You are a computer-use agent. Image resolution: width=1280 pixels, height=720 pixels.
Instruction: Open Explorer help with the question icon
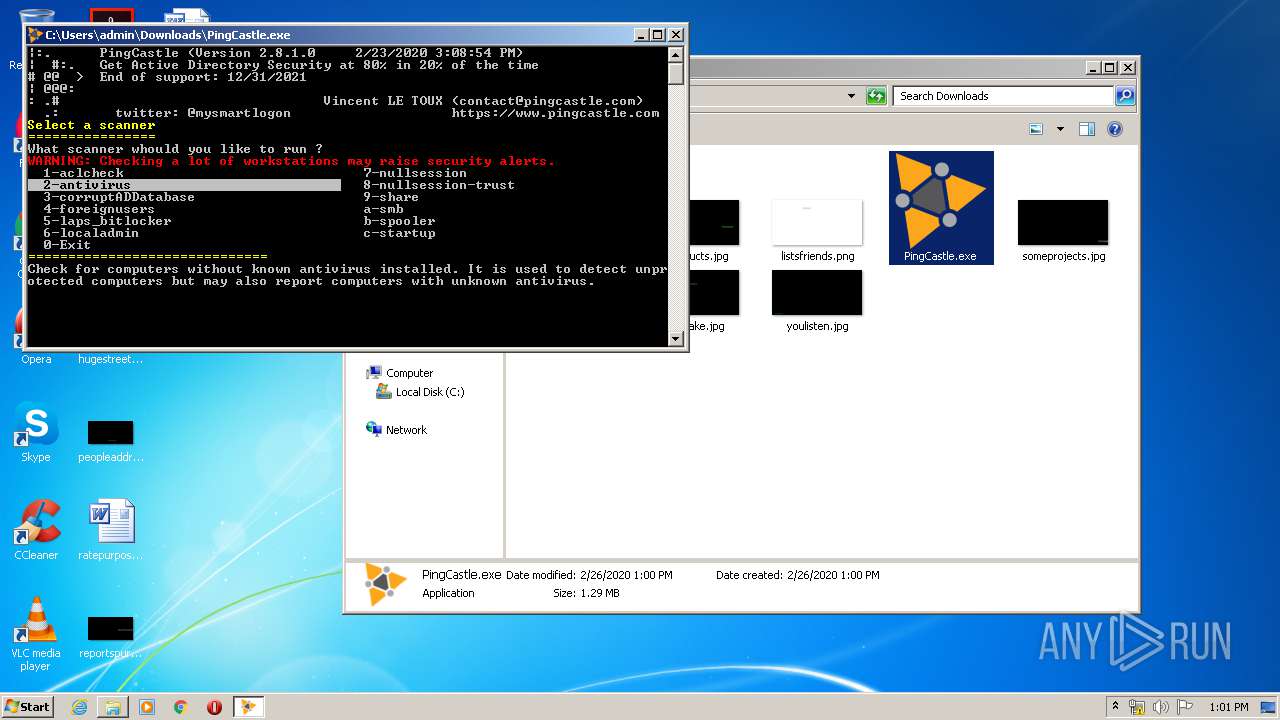point(1115,129)
